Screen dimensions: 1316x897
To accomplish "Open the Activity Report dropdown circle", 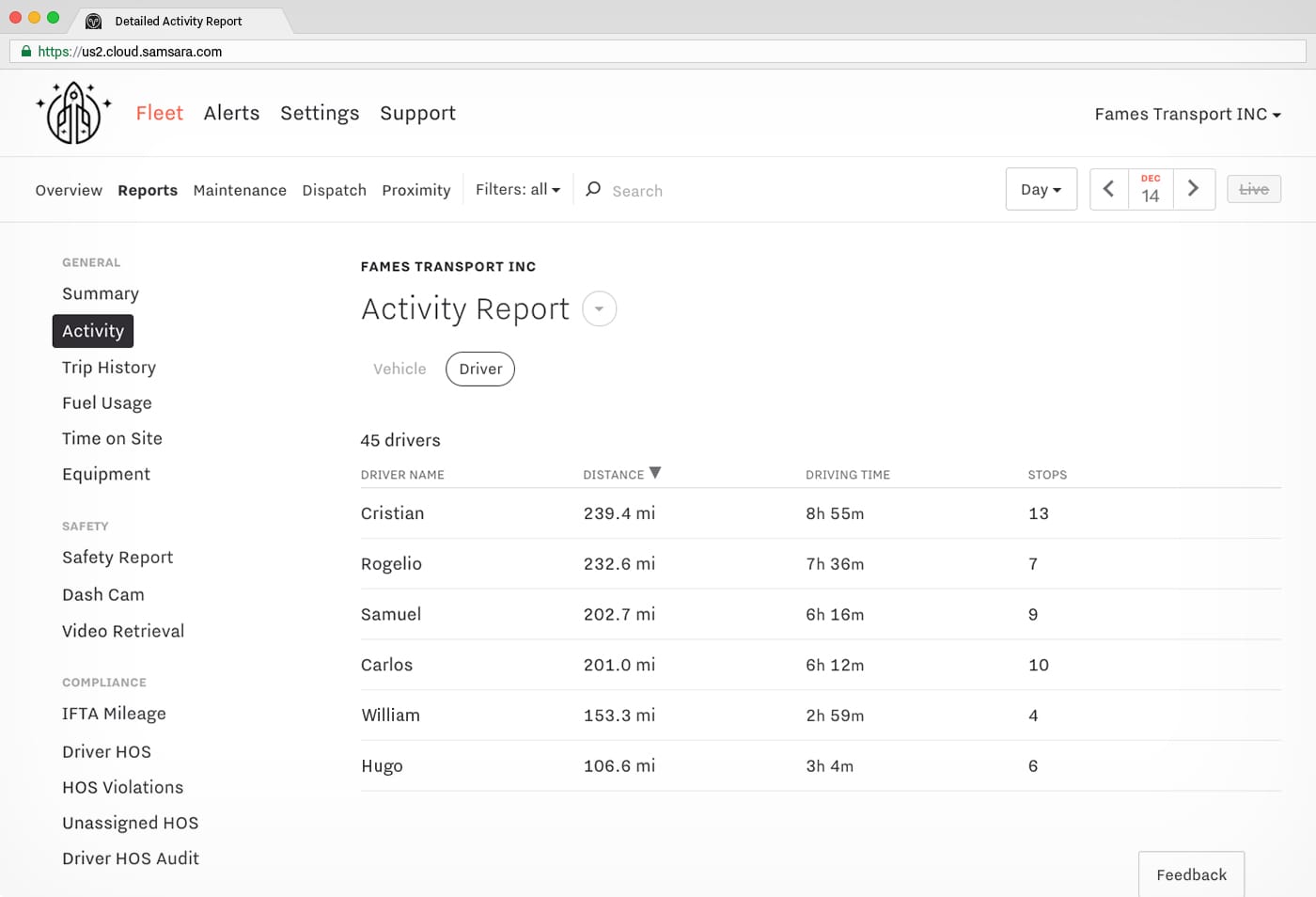I will (600, 308).
